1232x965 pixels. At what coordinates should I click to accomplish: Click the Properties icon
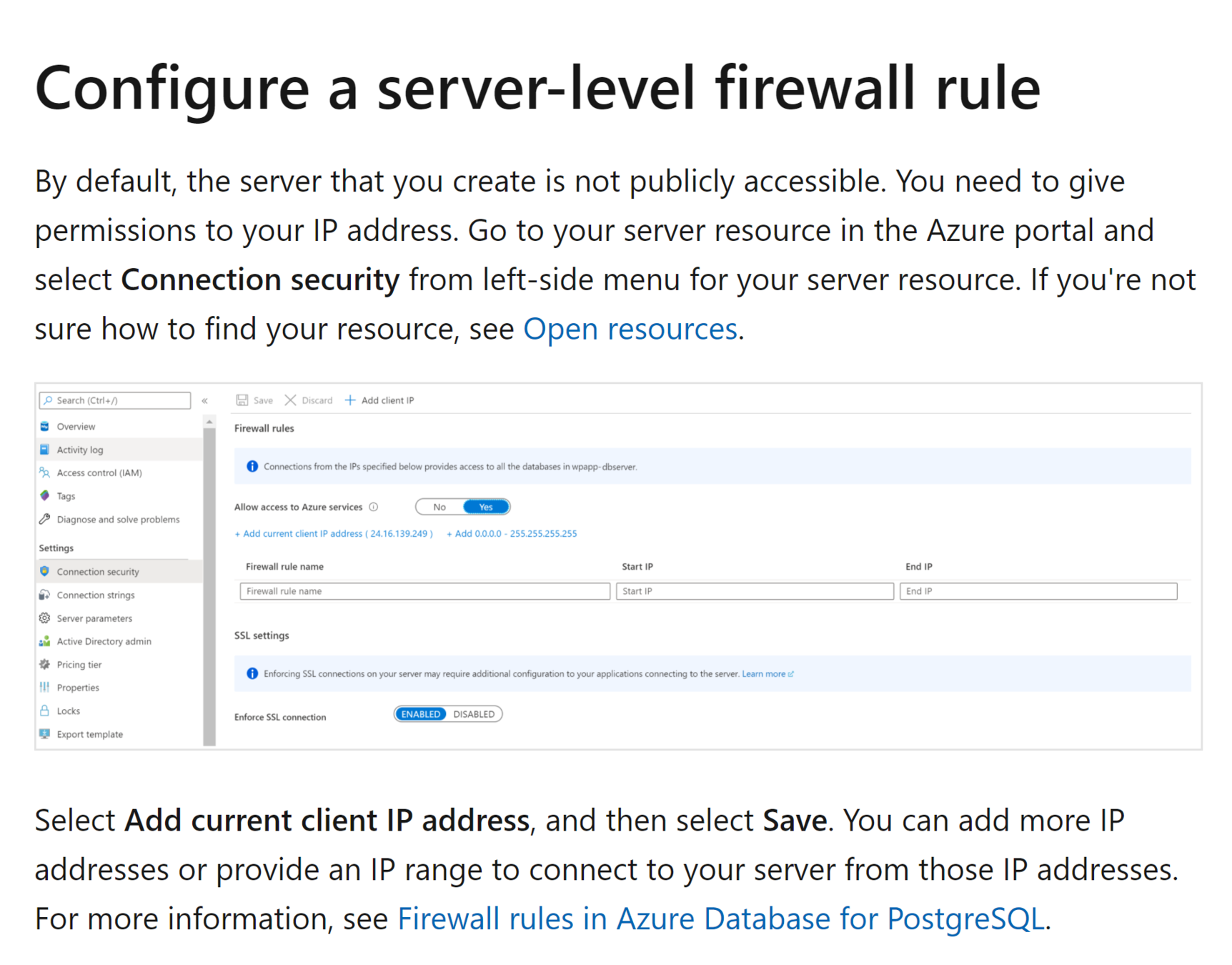(45, 687)
